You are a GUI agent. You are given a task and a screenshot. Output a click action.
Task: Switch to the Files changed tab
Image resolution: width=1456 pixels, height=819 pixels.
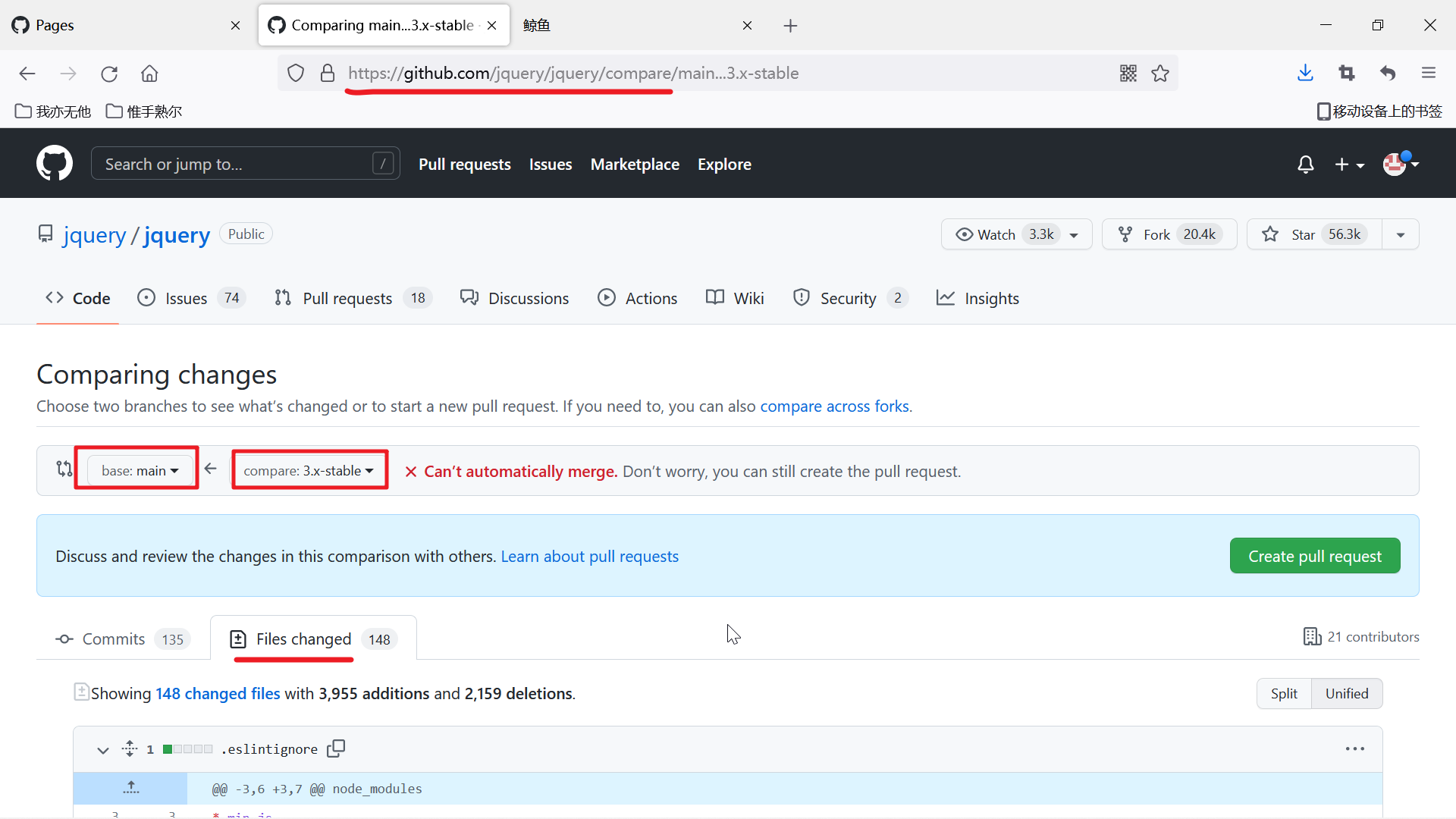click(x=313, y=639)
